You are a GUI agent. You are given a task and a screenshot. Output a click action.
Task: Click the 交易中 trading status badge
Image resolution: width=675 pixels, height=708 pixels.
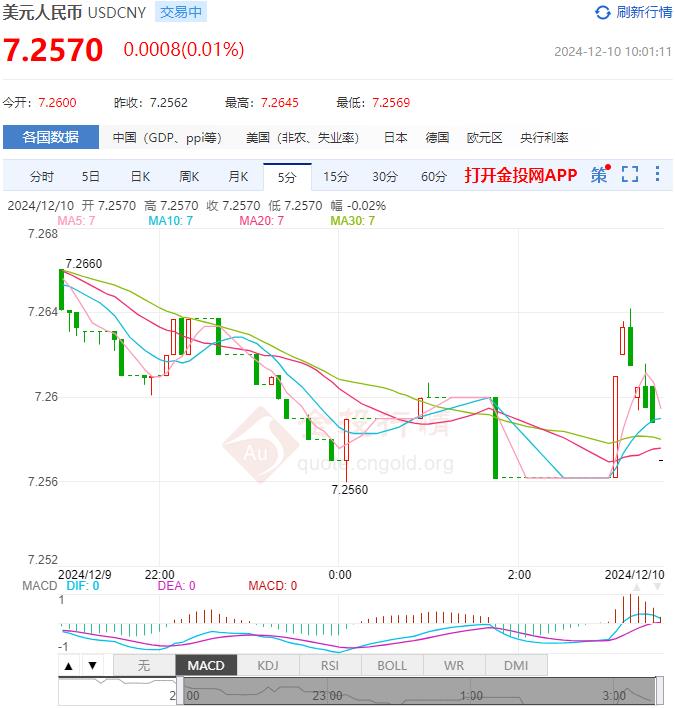[x=181, y=12]
